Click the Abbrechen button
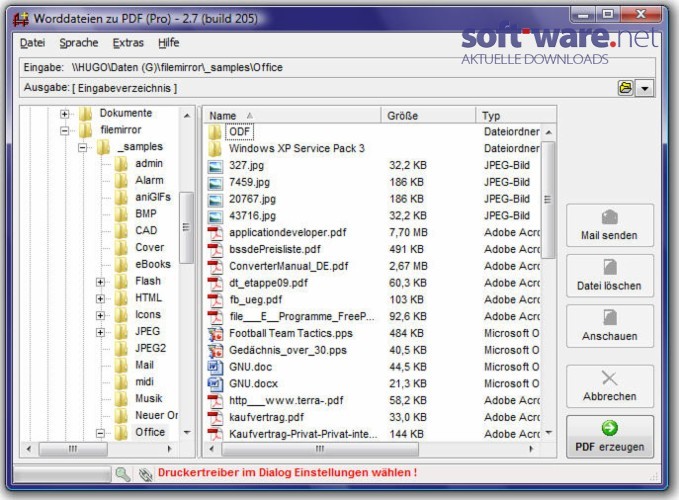The width and height of the screenshot is (679, 500). (610, 386)
